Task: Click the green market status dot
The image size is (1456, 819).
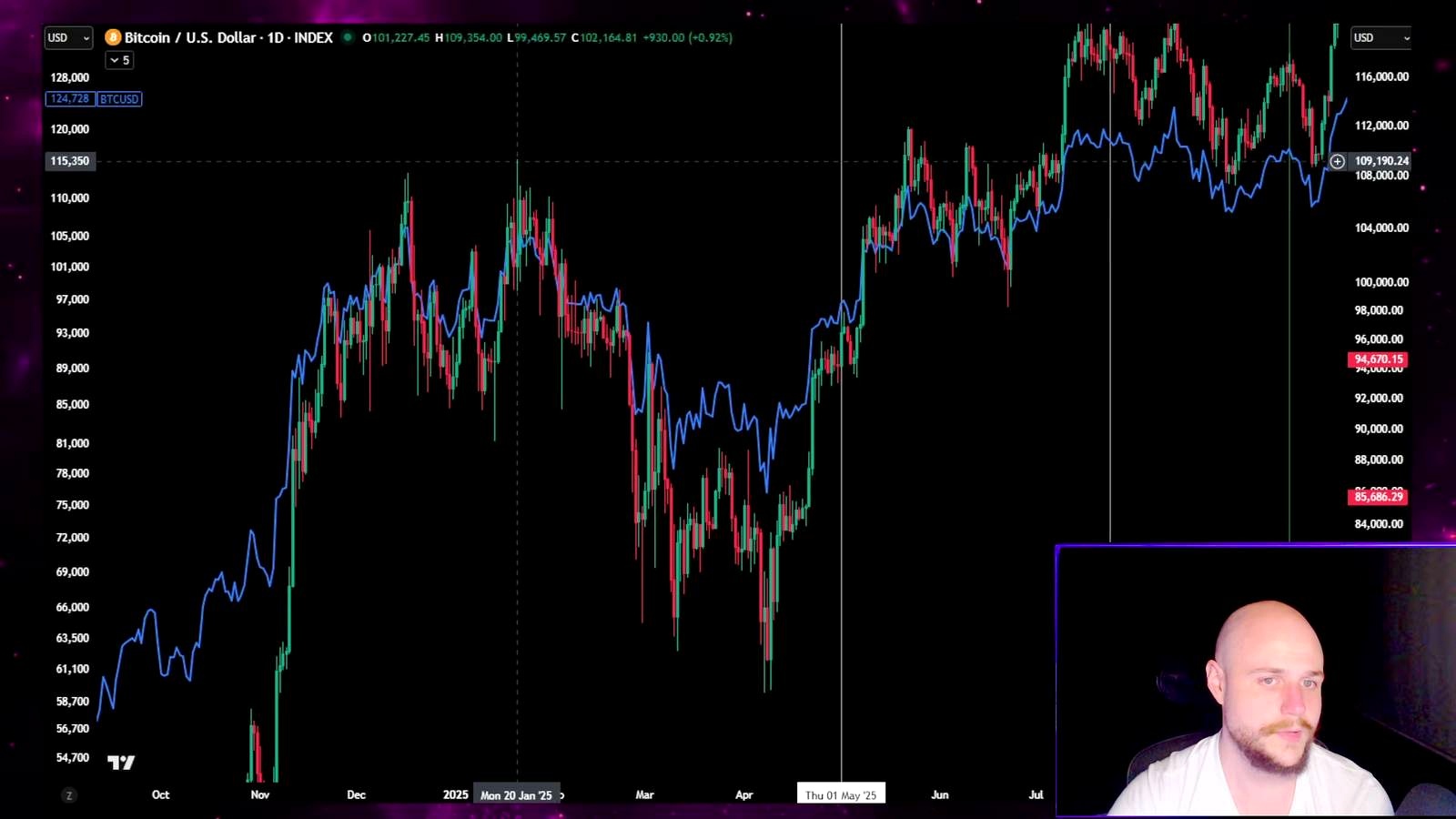Action: (348, 37)
